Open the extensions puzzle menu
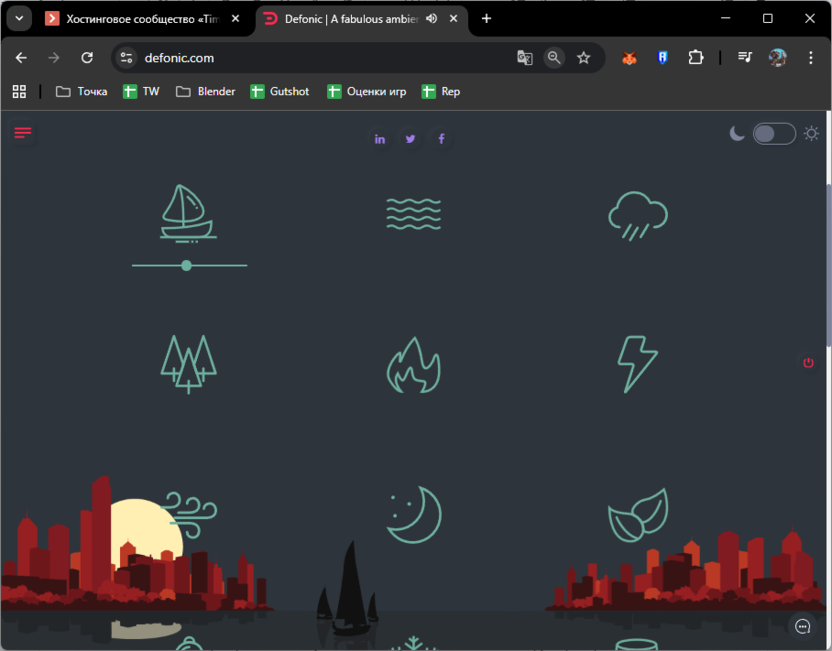 tap(696, 57)
